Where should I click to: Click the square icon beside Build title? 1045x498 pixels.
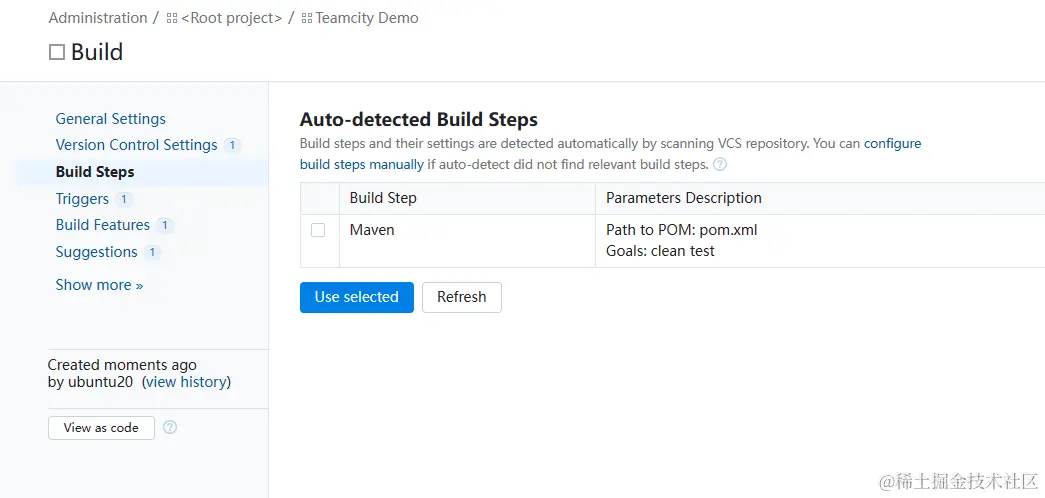click(x=57, y=52)
